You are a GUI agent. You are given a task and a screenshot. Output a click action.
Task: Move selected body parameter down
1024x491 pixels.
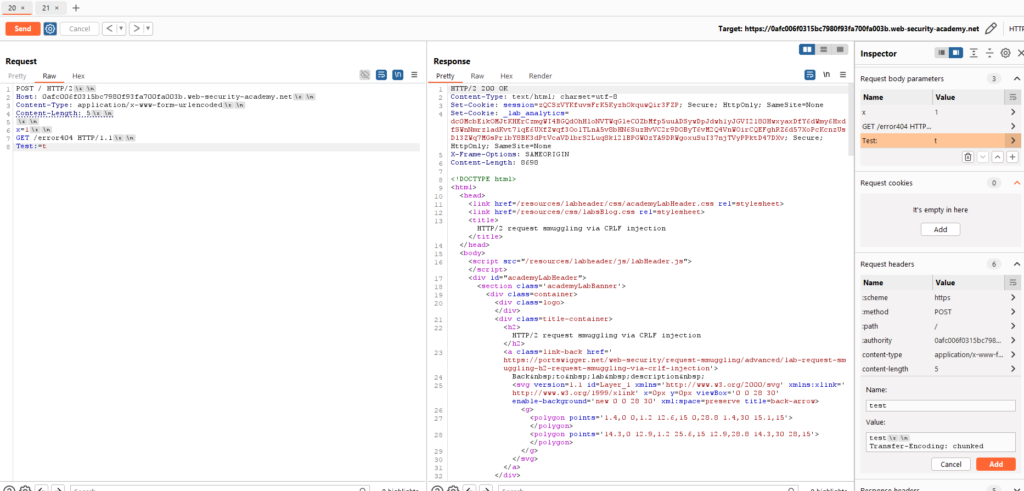point(983,157)
